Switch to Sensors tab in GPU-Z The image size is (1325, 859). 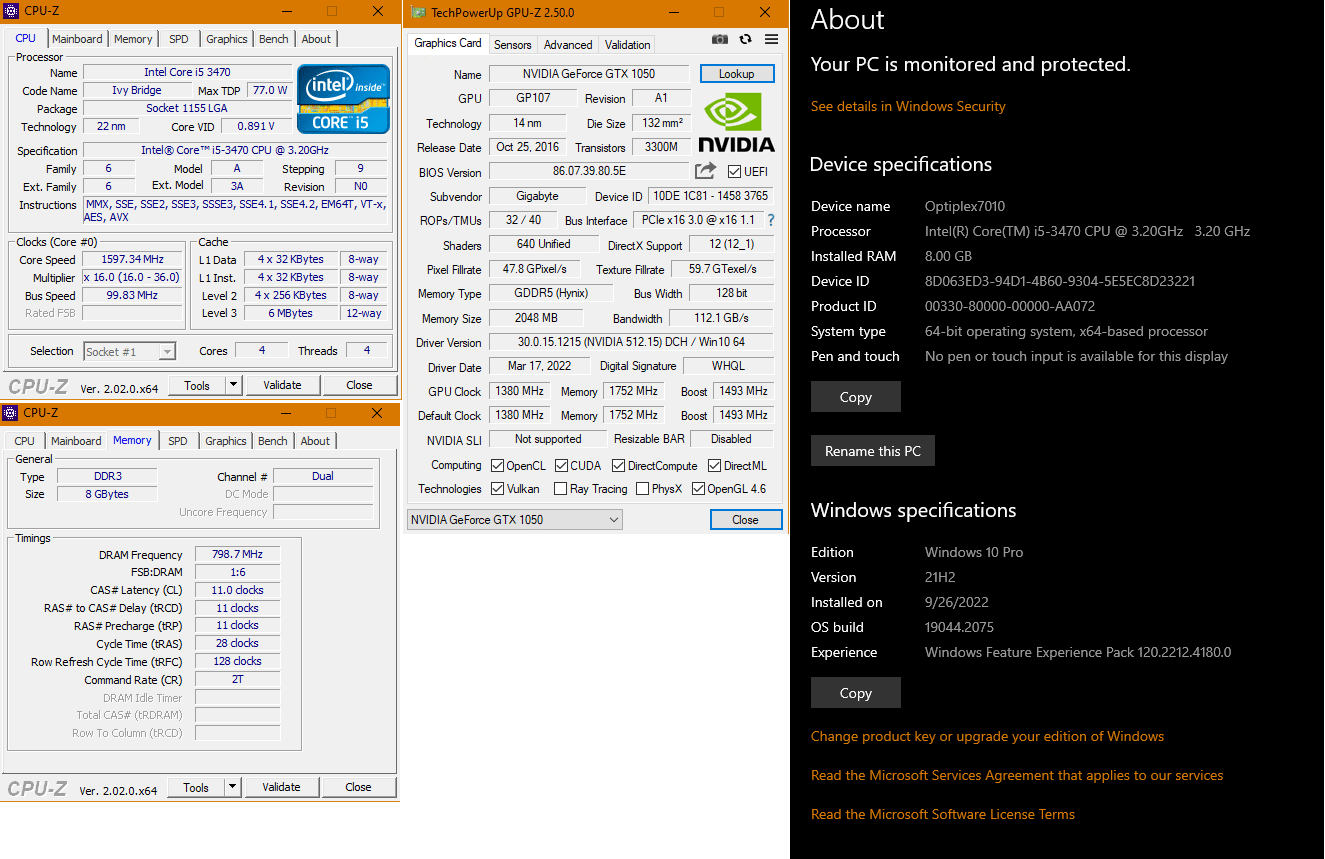coord(513,45)
